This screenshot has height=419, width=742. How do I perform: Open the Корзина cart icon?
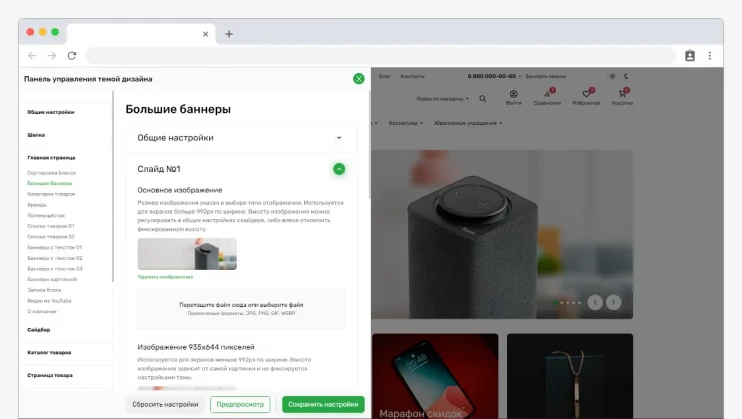(x=622, y=95)
